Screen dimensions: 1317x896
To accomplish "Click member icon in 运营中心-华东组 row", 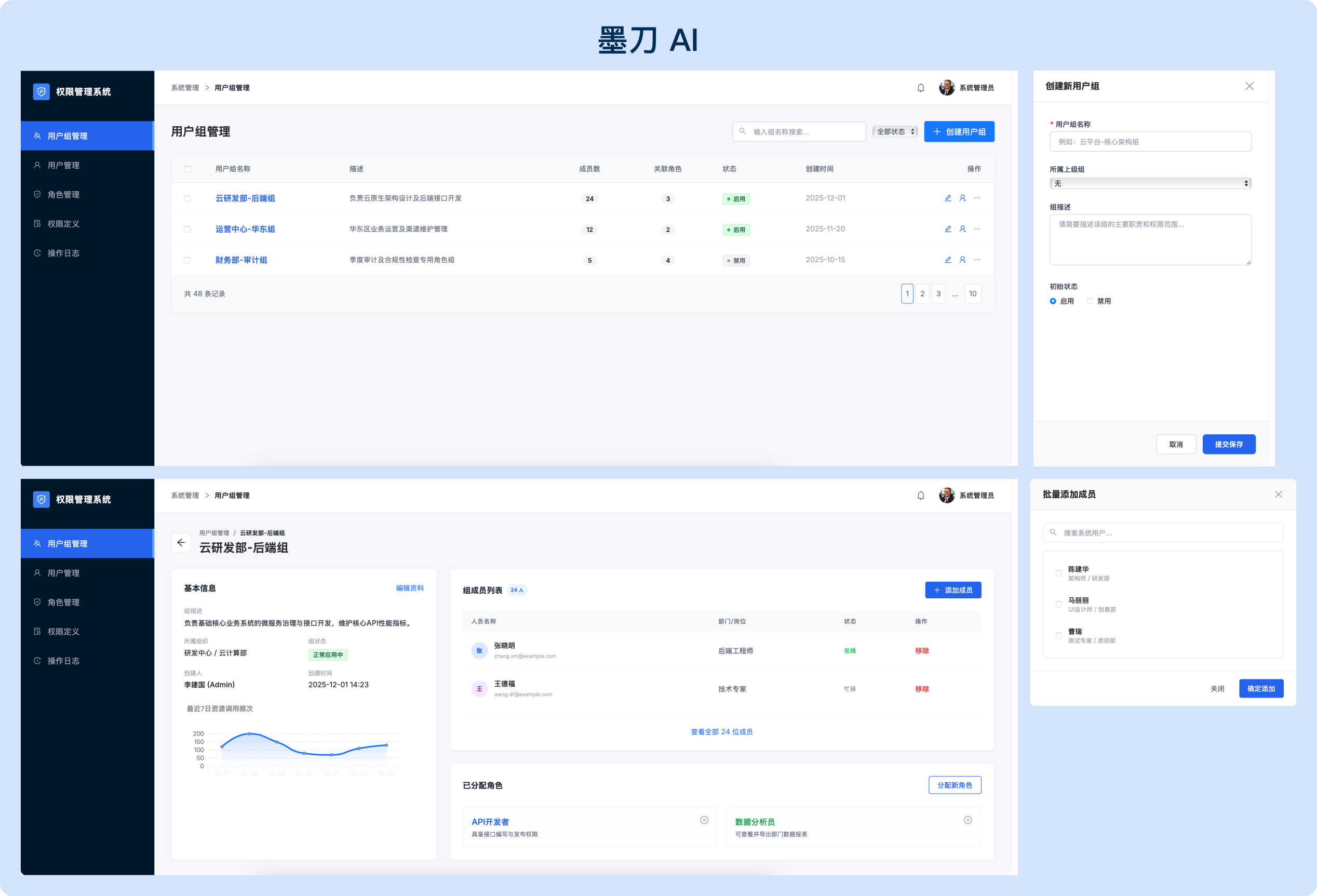I will [x=962, y=229].
